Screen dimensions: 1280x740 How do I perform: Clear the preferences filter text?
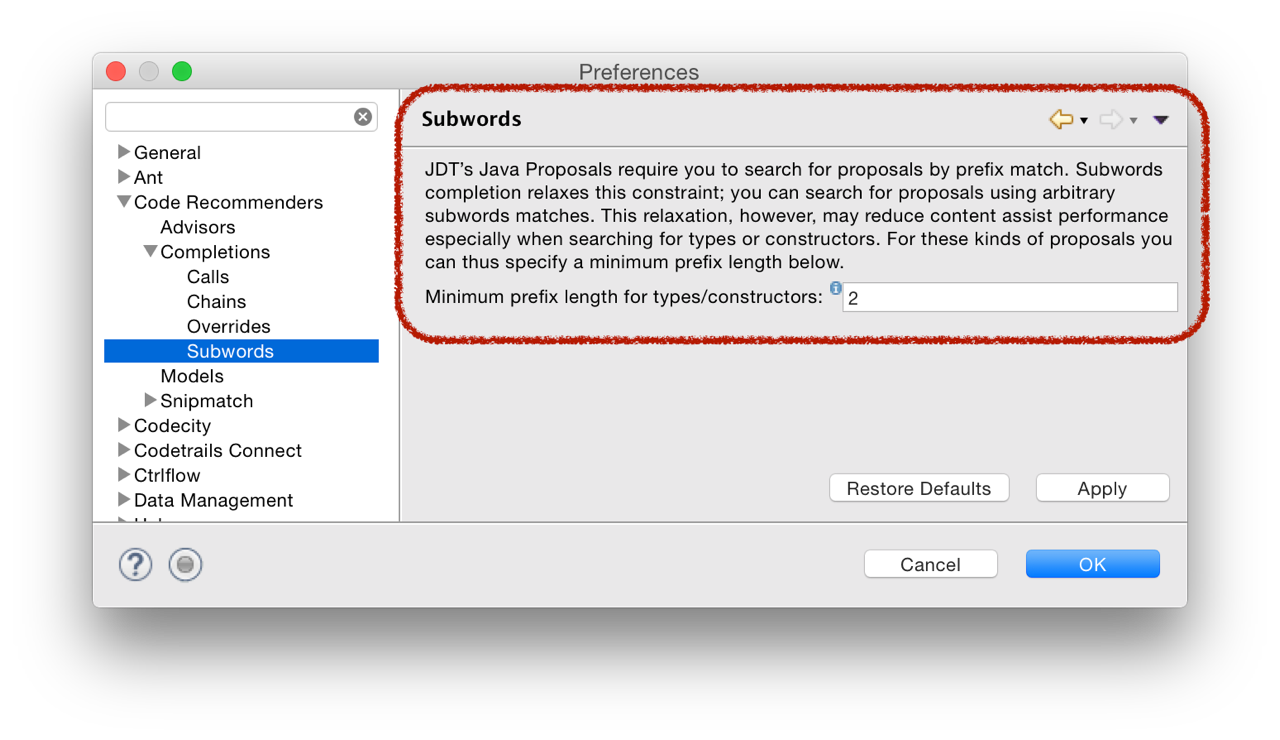pos(363,117)
